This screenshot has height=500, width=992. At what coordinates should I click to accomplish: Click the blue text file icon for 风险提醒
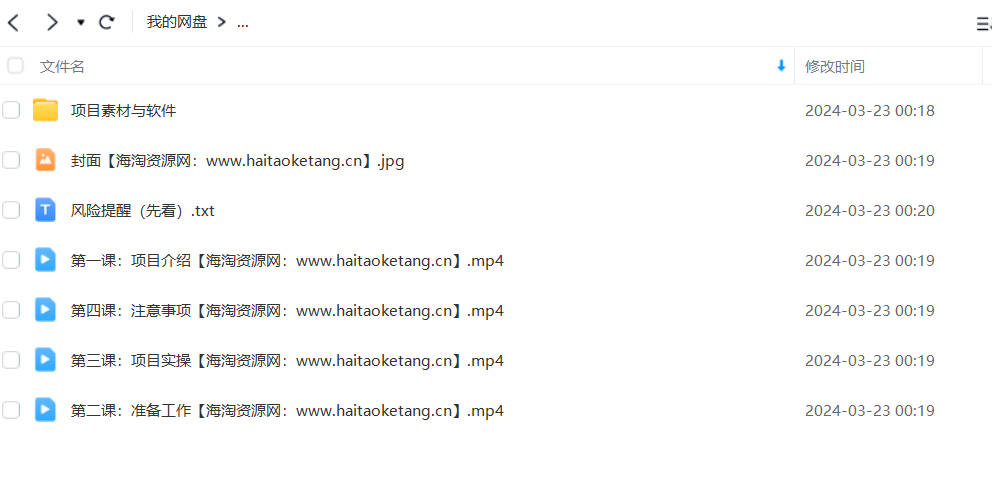coord(46,210)
